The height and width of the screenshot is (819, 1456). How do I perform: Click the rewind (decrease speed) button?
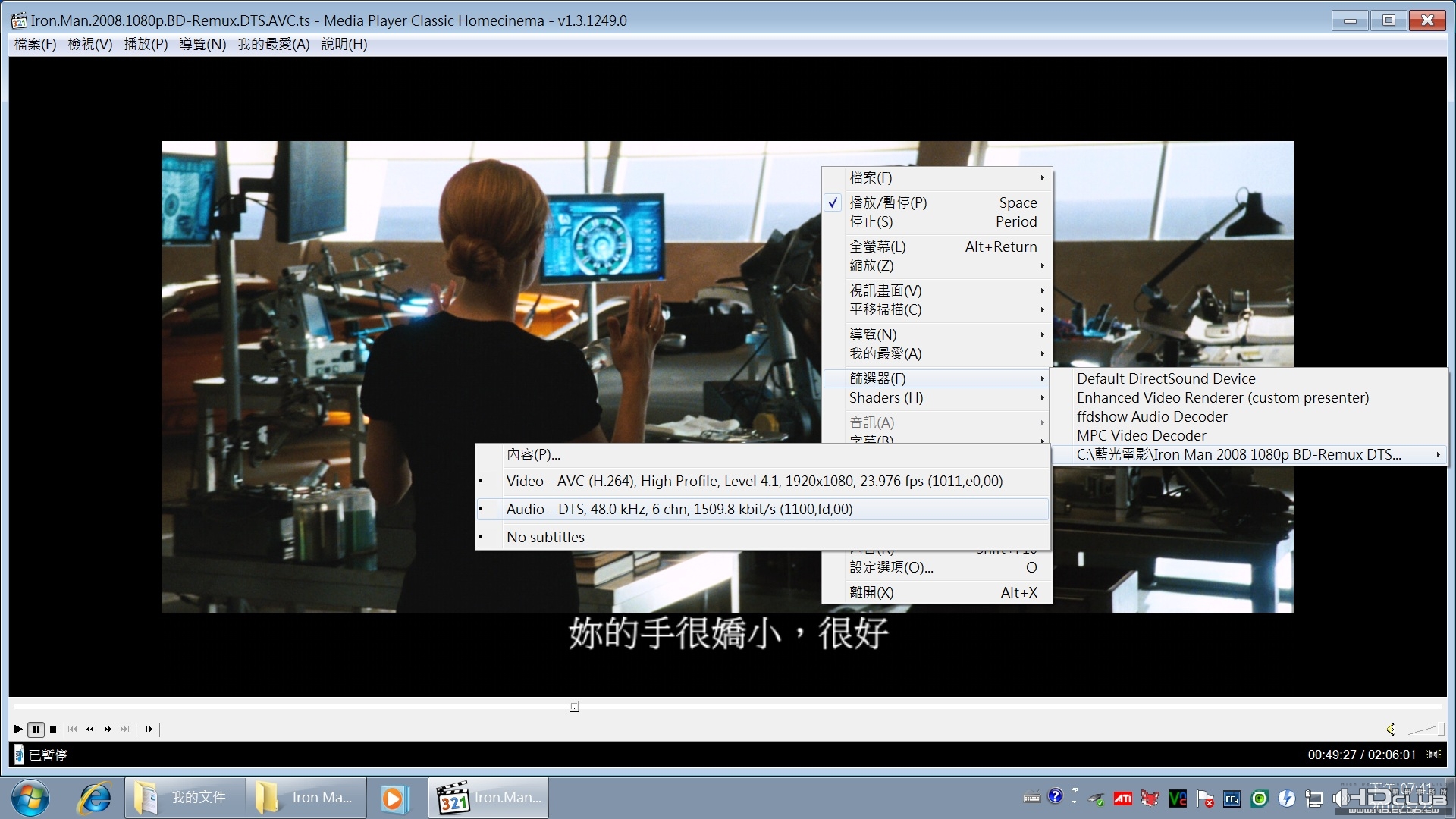click(90, 730)
